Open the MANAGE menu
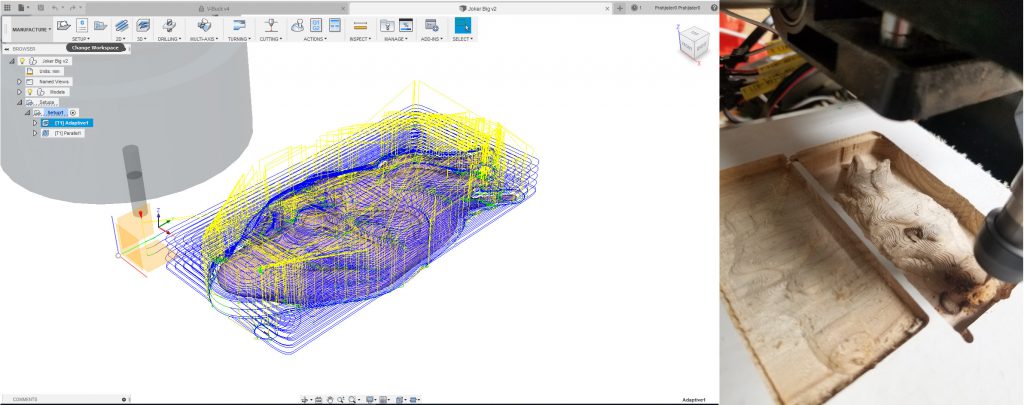Image resolution: width=1024 pixels, height=405 pixels. point(396,39)
